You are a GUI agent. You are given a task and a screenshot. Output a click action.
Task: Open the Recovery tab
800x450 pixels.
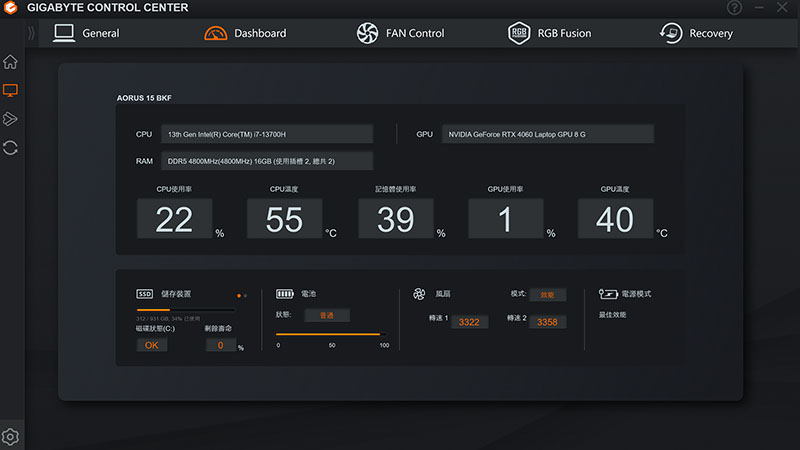(696, 33)
